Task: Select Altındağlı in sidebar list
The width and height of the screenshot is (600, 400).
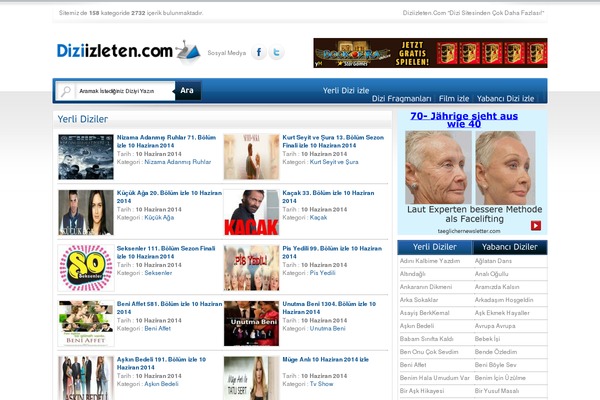Action: click(412, 274)
